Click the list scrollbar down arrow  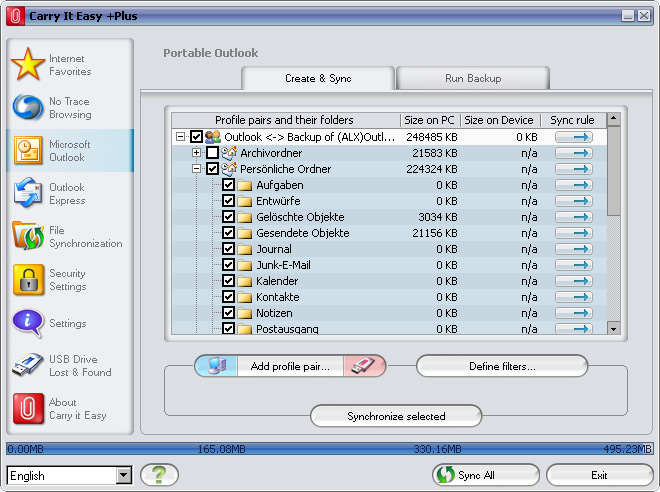613,329
